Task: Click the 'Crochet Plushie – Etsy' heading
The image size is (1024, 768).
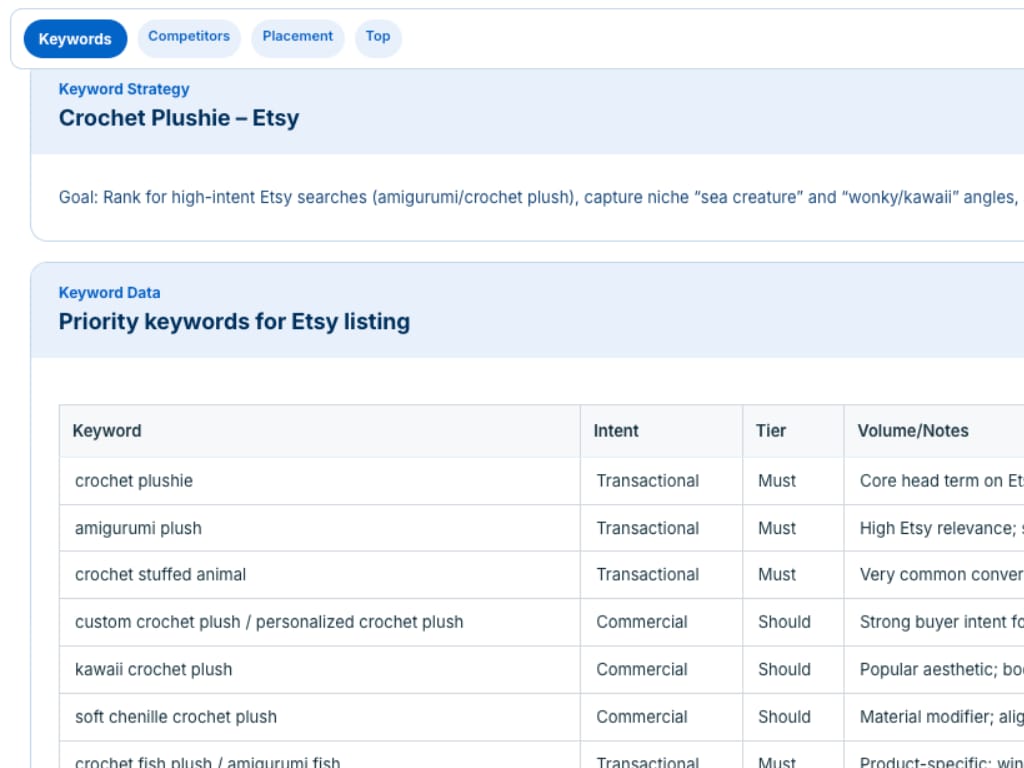Action: pos(179,118)
